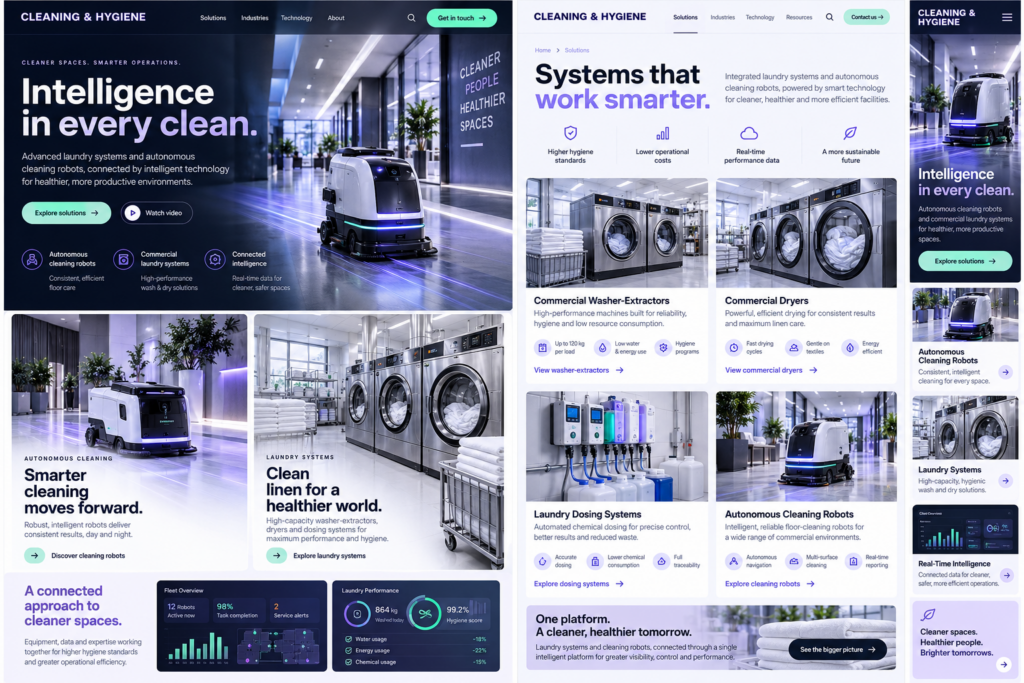Click the Energy efficient icon
Image resolution: width=1024 pixels, height=683 pixels.
pyautogui.click(x=850, y=347)
